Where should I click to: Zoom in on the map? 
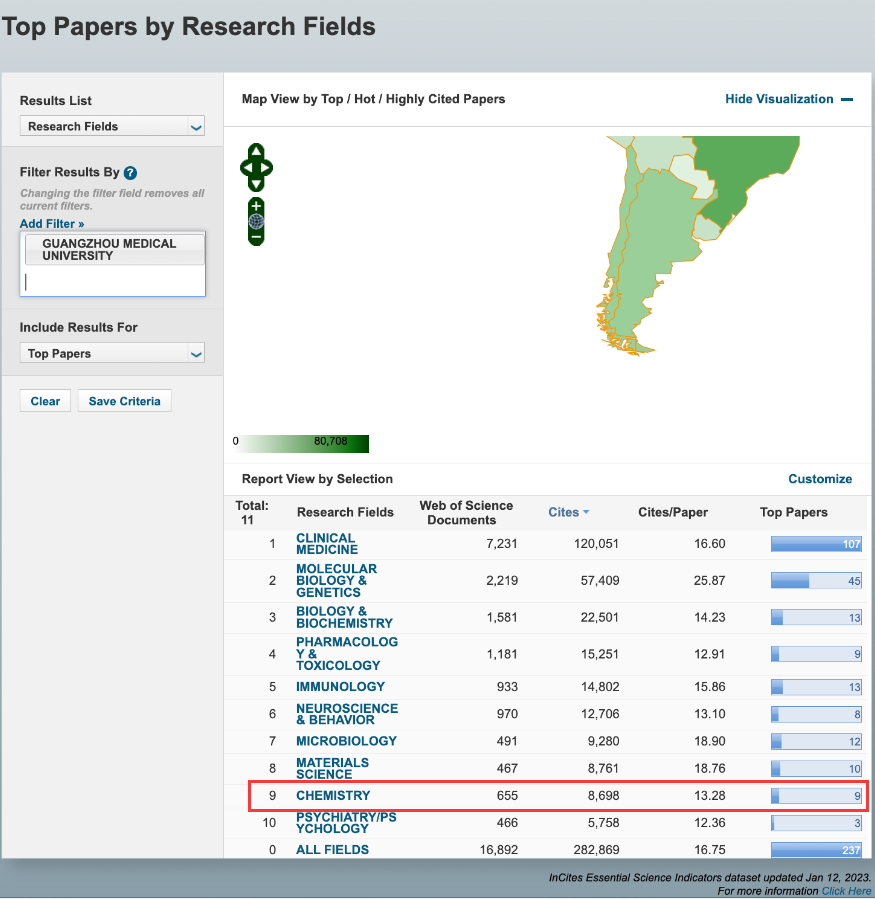coord(256,206)
